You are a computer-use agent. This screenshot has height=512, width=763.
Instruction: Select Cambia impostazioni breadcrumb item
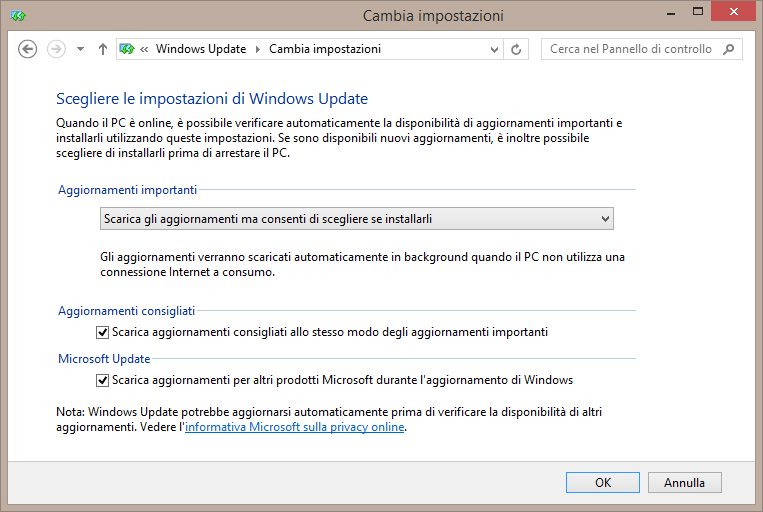pos(325,49)
